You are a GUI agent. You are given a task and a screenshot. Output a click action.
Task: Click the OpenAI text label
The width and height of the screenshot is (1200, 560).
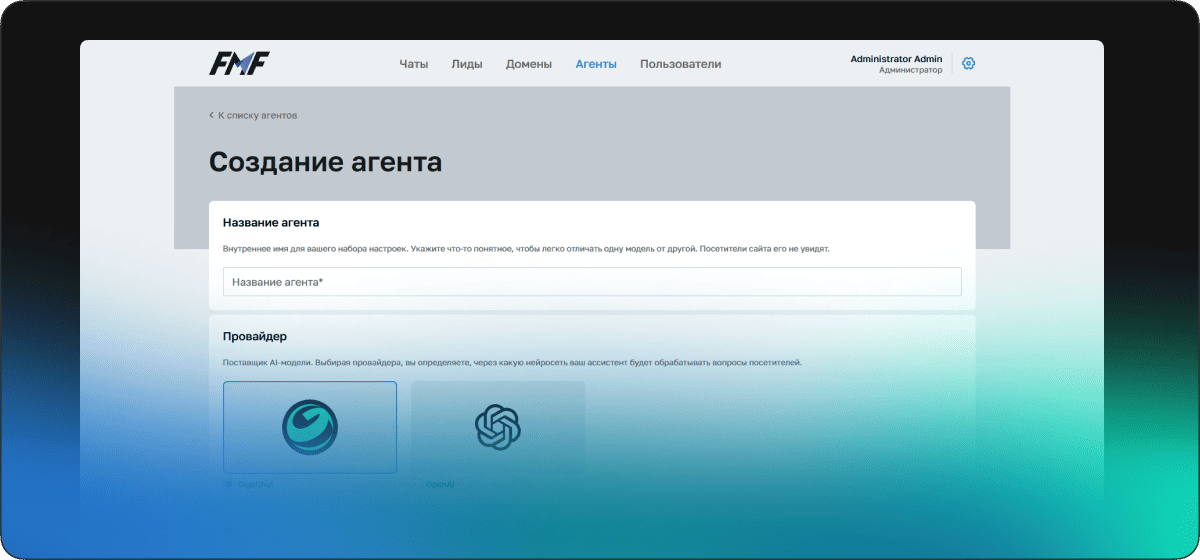point(440,484)
